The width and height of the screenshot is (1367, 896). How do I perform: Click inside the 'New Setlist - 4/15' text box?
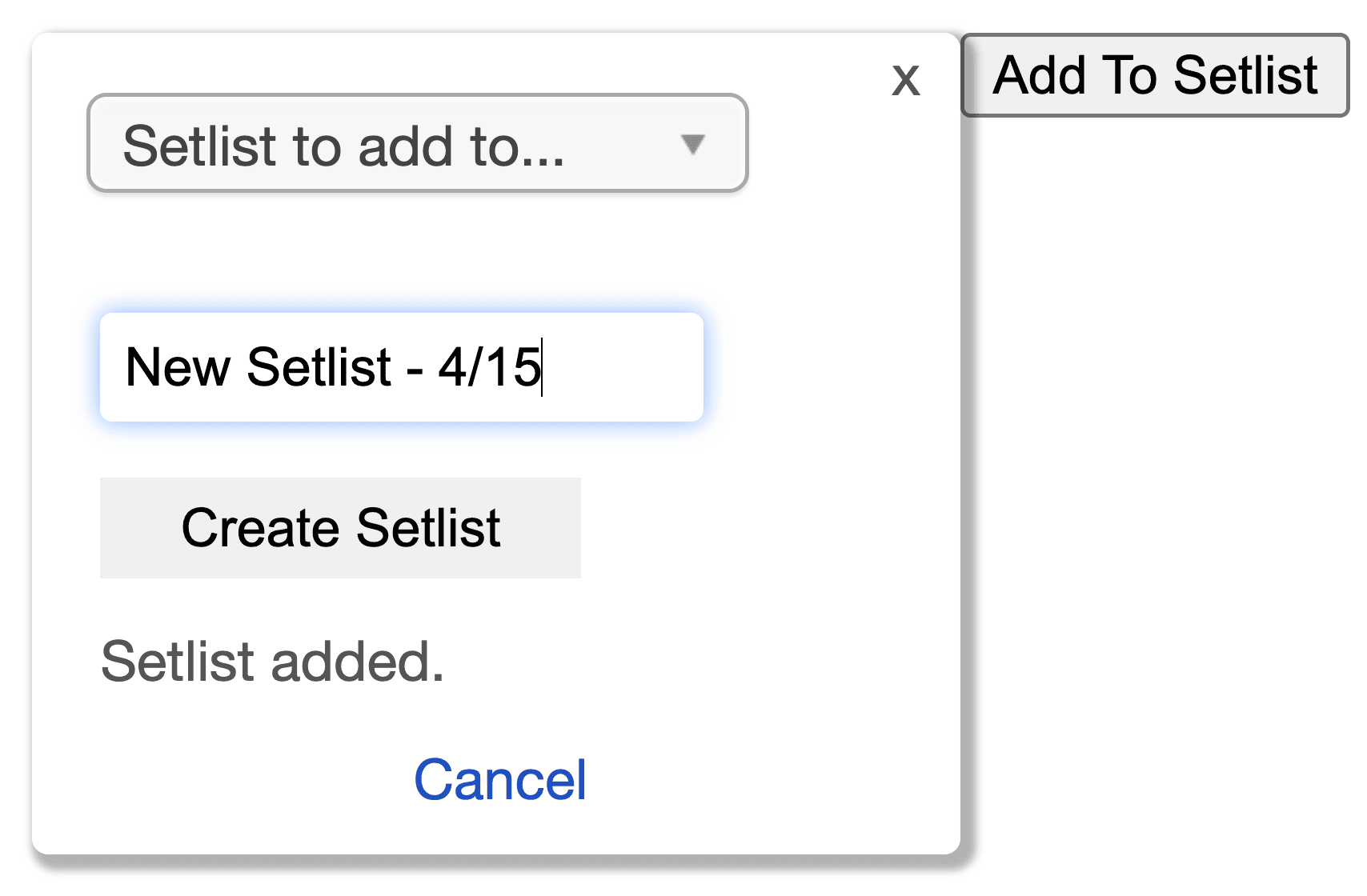[x=401, y=367]
